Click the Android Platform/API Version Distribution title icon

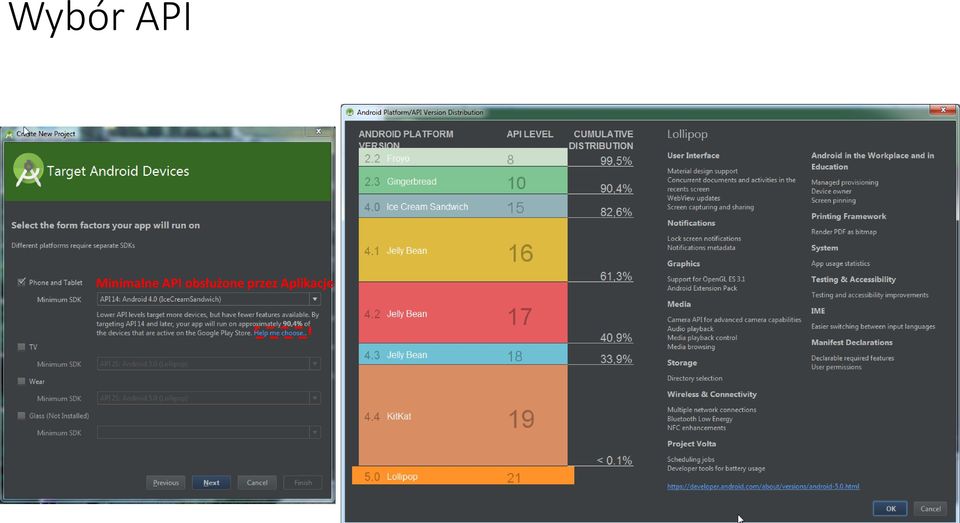tap(350, 112)
